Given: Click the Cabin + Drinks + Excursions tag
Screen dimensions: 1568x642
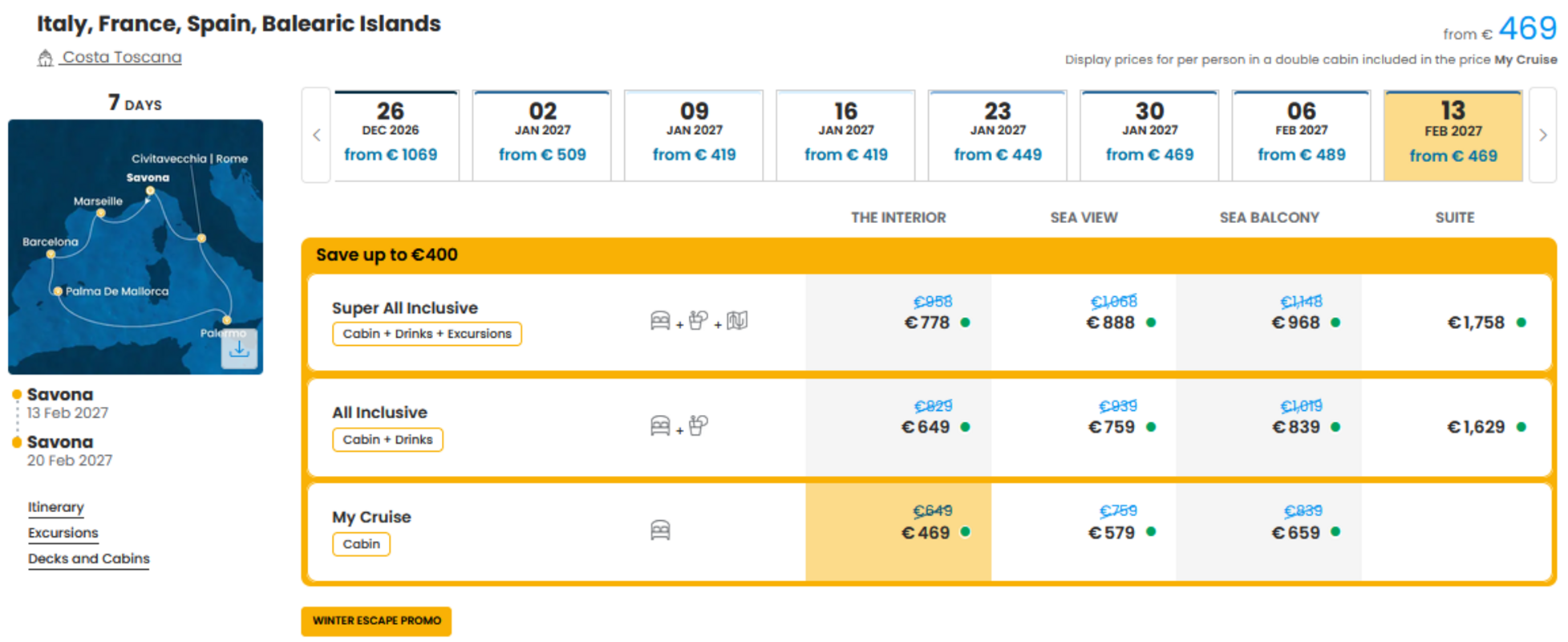Looking at the screenshot, I should click(427, 334).
